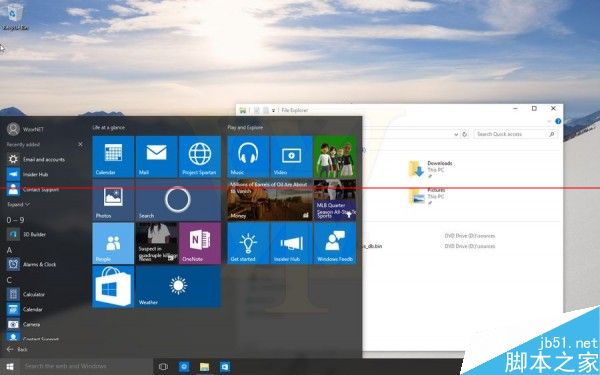Open the Weather tile

[x=178, y=287]
